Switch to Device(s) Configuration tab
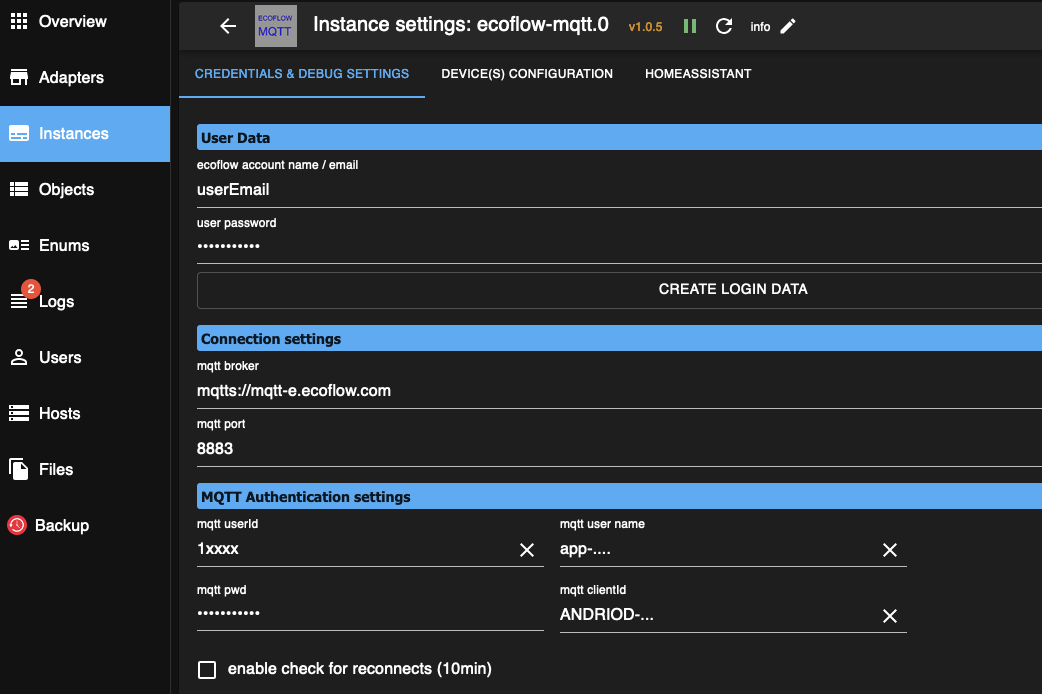 coord(527,74)
